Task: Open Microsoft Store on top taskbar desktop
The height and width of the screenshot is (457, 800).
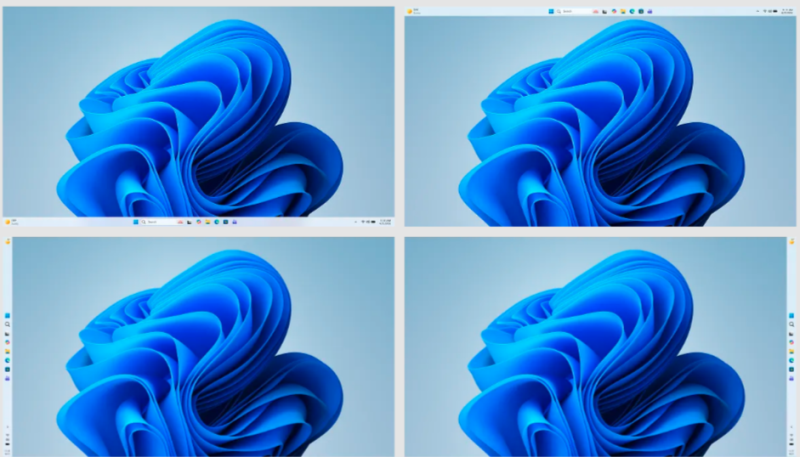Action: [x=641, y=11]
